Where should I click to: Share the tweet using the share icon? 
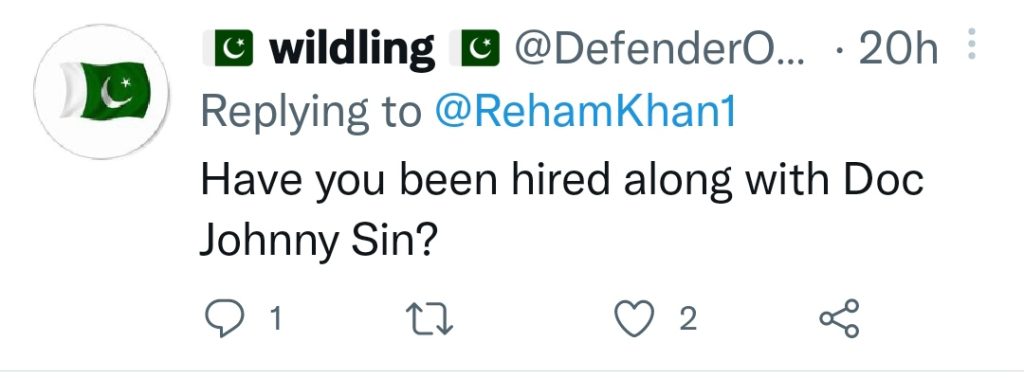pyautogui.click(x=839, y=319)
